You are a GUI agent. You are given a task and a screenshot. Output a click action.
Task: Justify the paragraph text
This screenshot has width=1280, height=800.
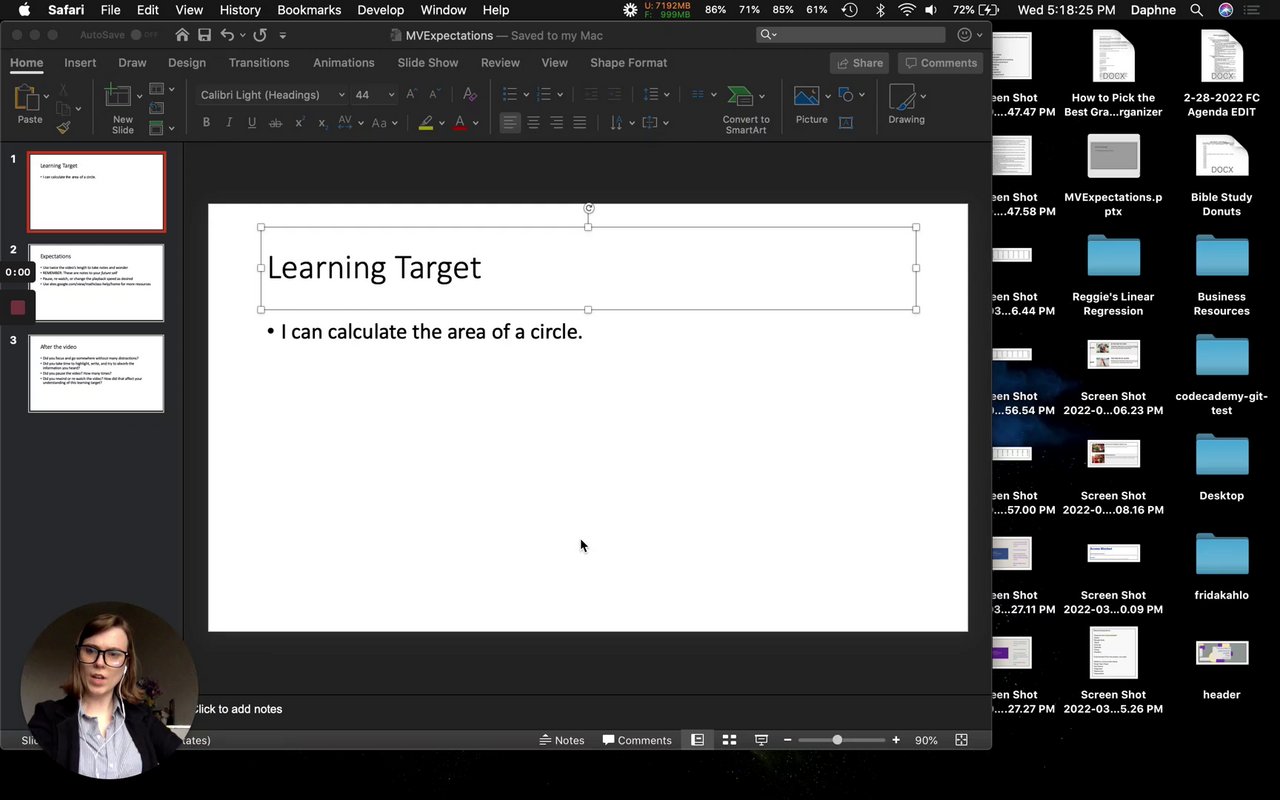[x=579, y=123]
